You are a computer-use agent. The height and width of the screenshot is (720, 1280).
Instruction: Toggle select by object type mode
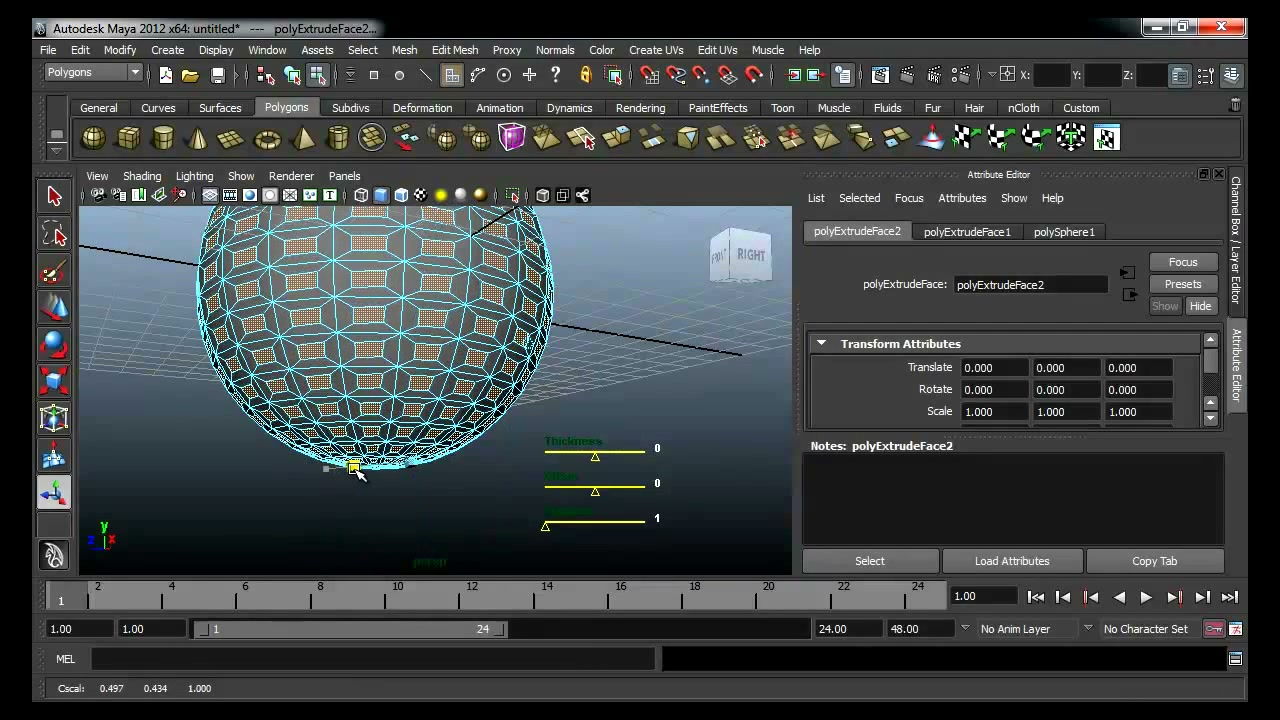pyautogui.click(x=292, y=75)
